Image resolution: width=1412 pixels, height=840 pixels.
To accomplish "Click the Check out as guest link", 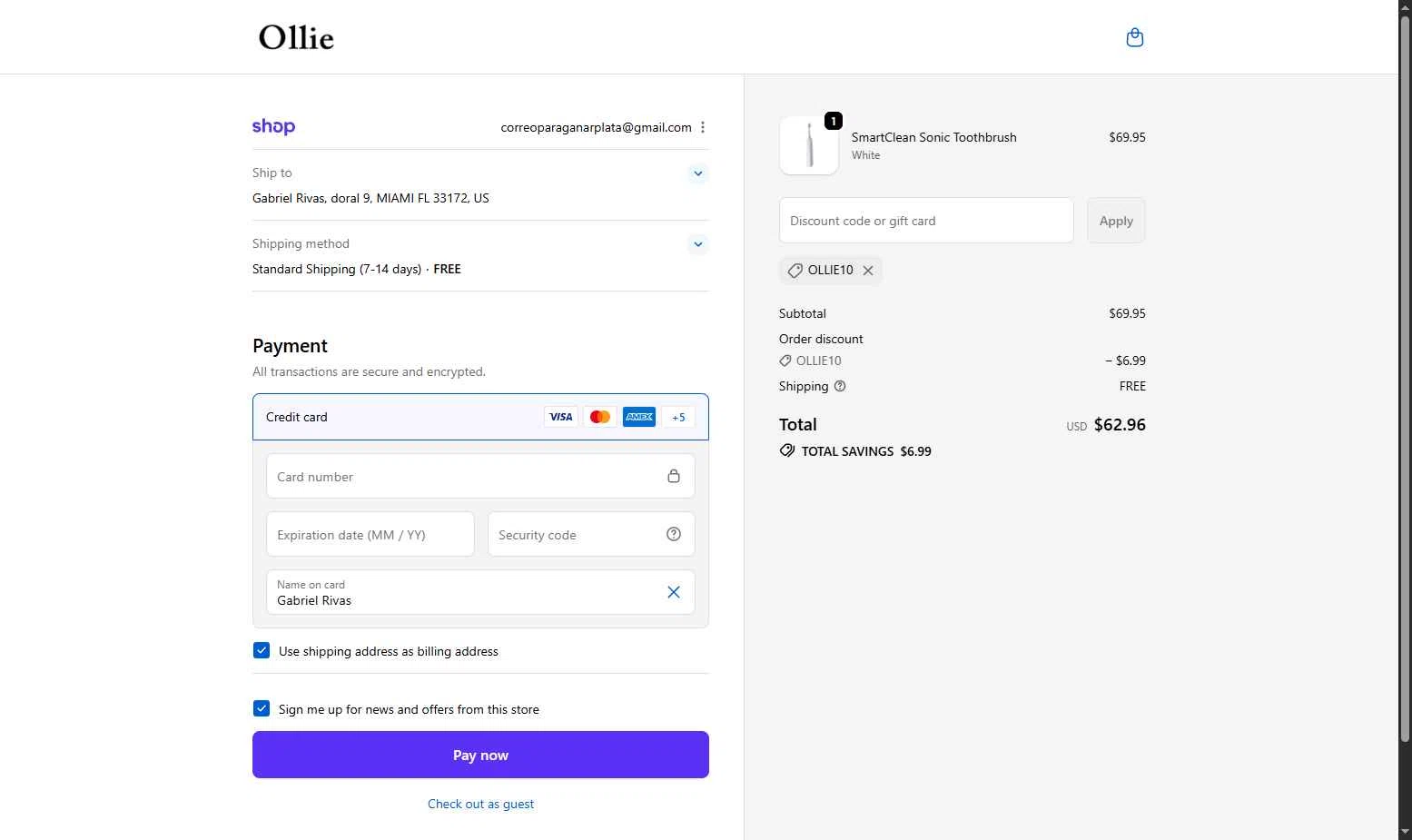I will tap(480, 804).
